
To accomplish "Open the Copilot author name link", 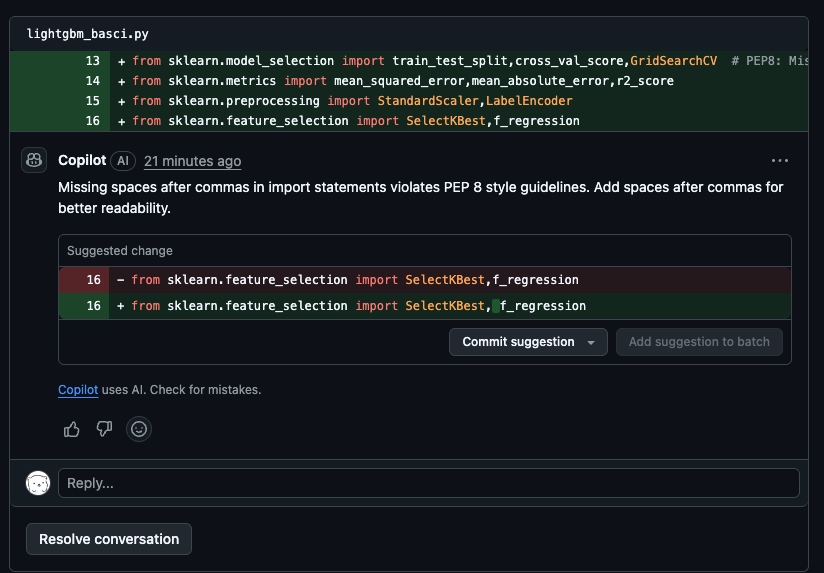I will pyautogui.click(x=82, y=161).
